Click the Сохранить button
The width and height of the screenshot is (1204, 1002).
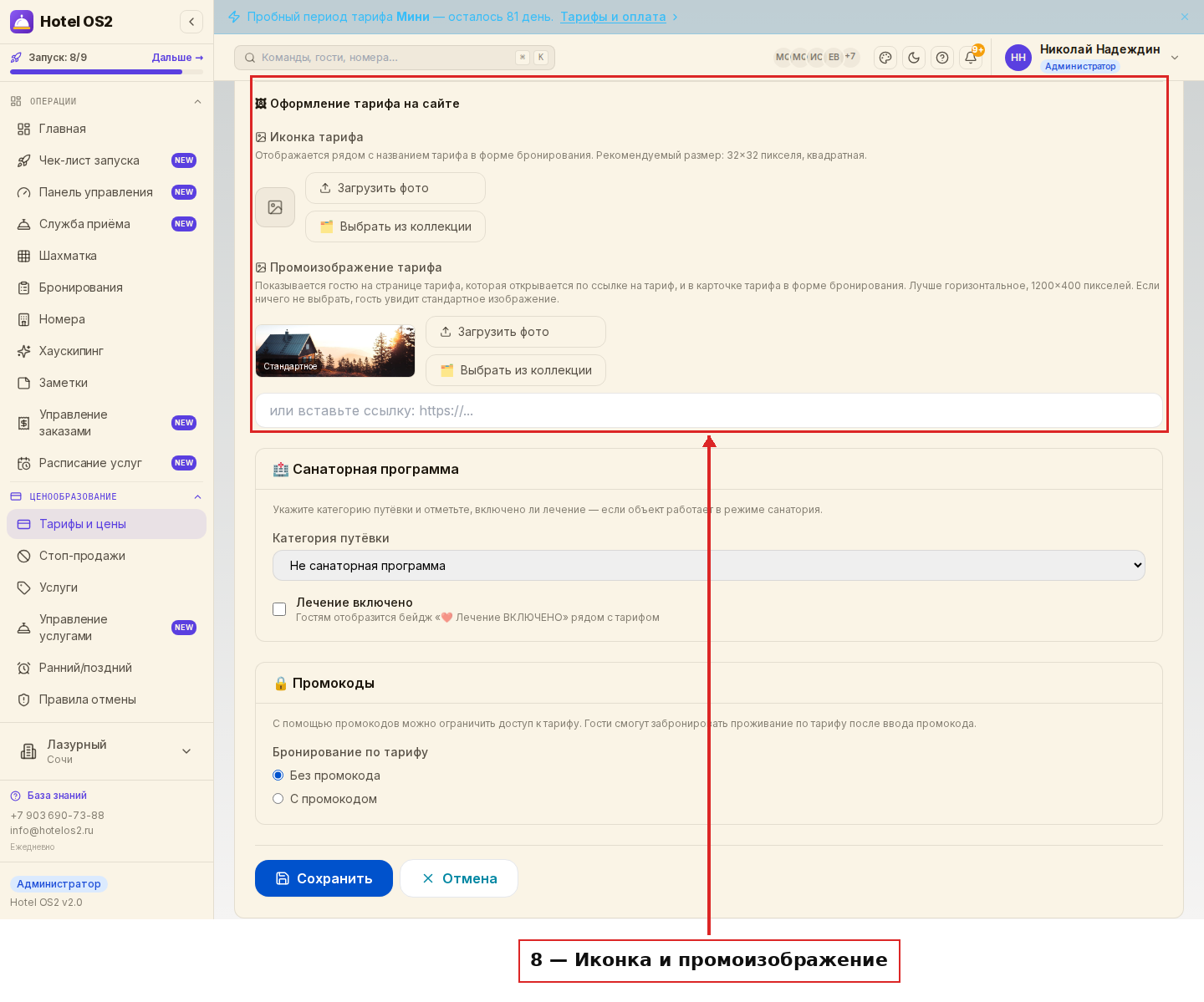pos(324,878)
